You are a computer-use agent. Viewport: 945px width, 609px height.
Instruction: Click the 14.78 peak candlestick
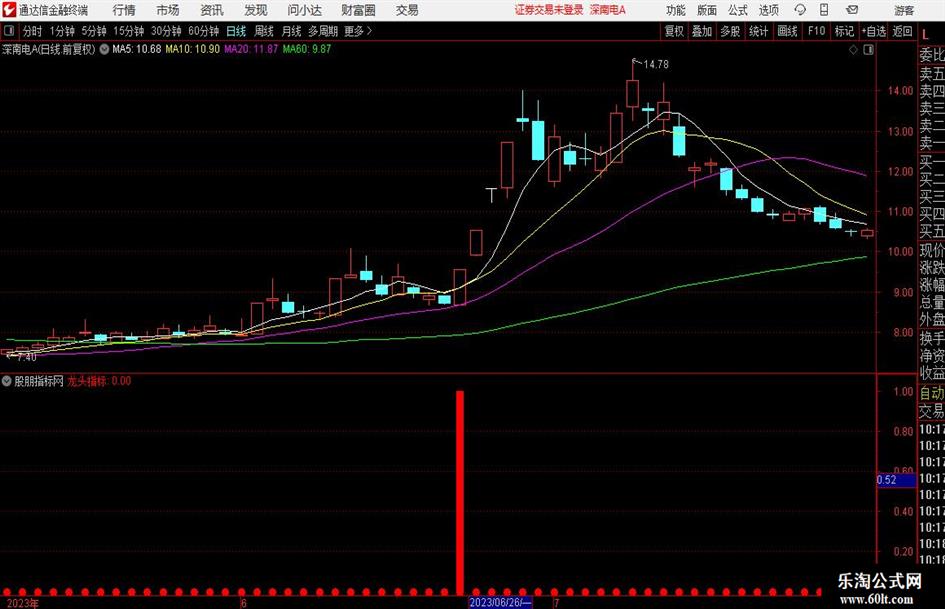pos(633,92)
